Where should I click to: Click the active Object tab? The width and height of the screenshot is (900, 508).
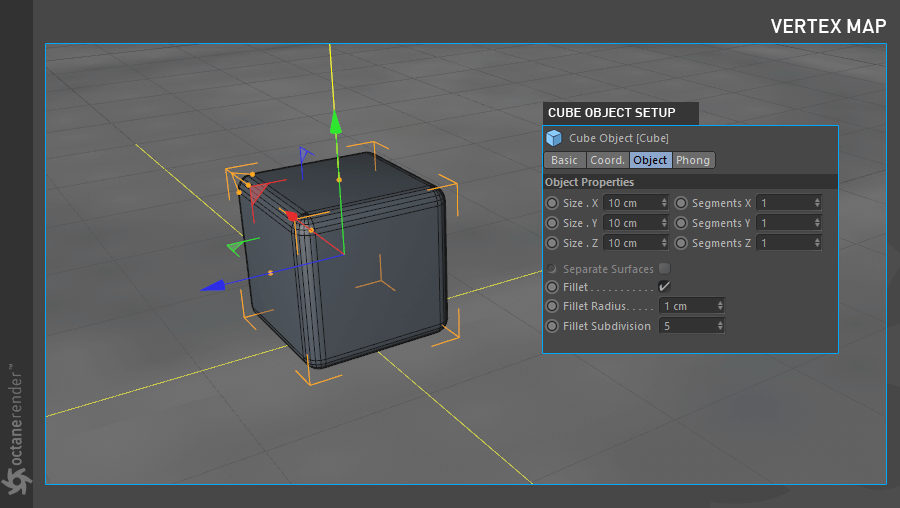click(650, 160)
